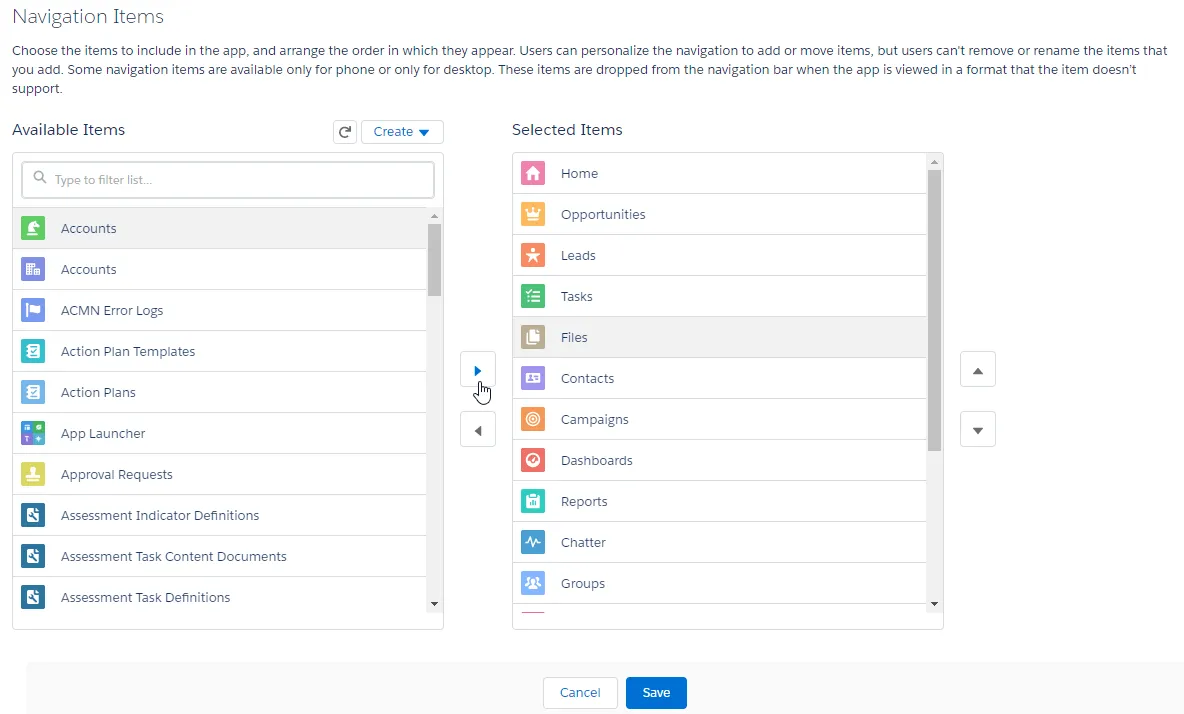Select Files in Selected Items list
1184x714 pixels.
coord(574,338)
